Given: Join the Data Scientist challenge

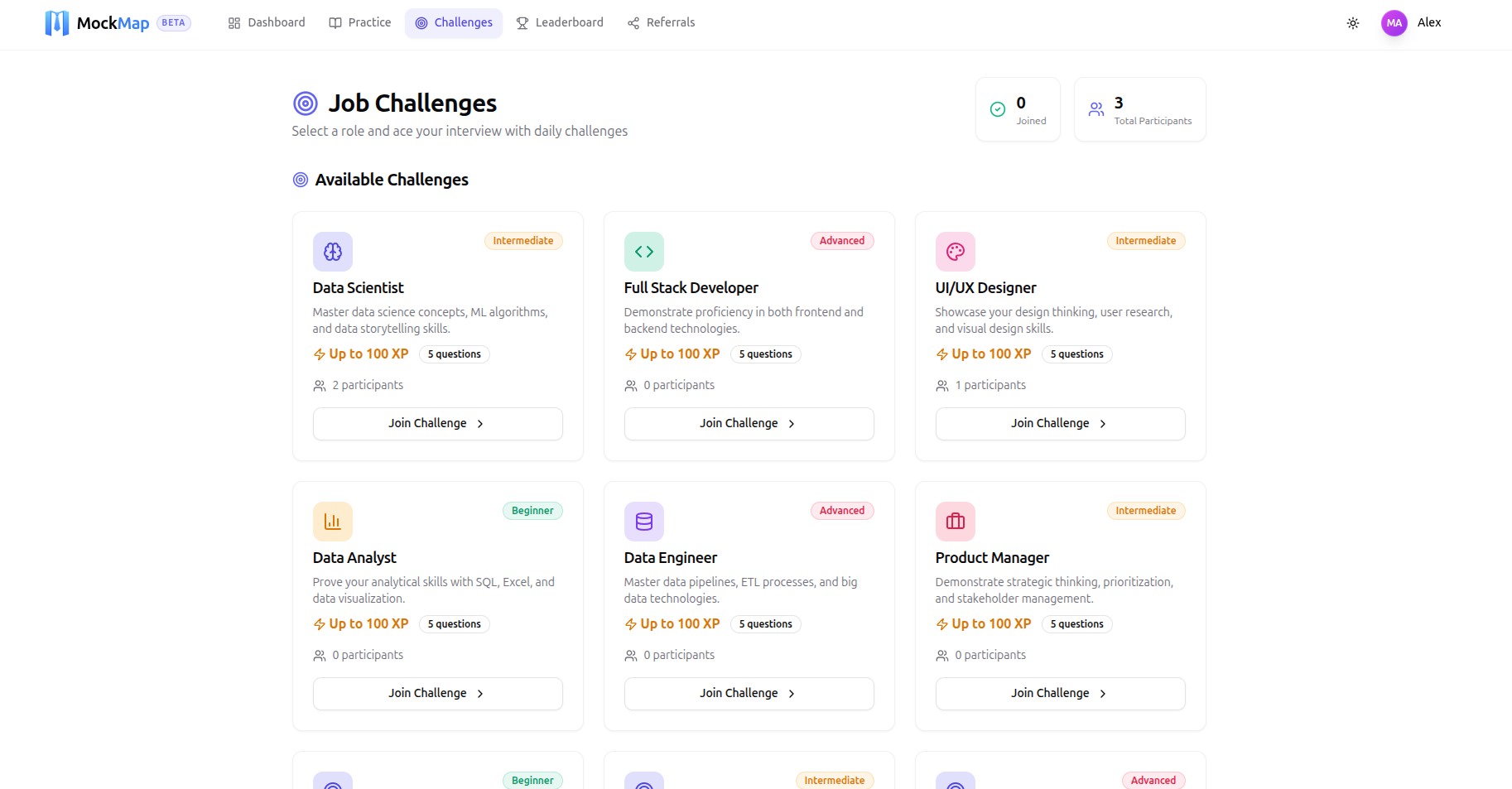Looking at the screenshot, I should click(438, 424).
